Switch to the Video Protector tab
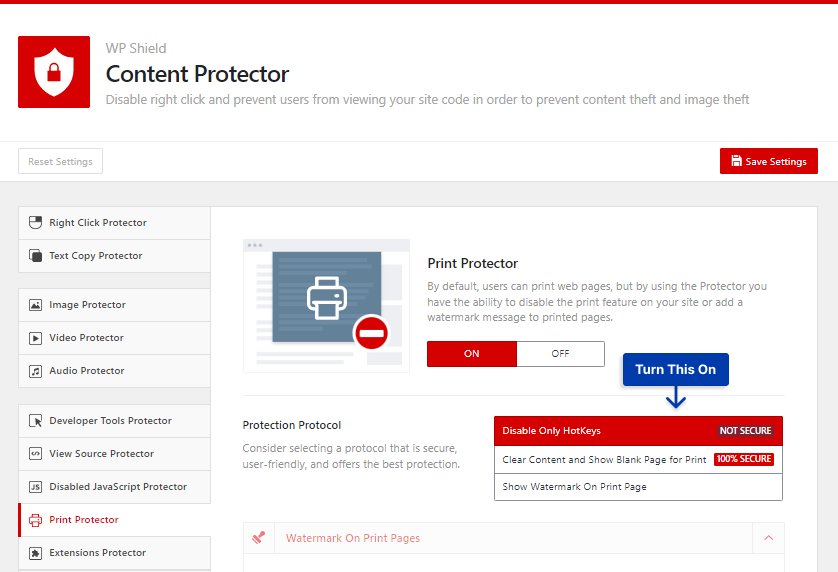The height and width of the screenshot is (572, 838). 114,338
